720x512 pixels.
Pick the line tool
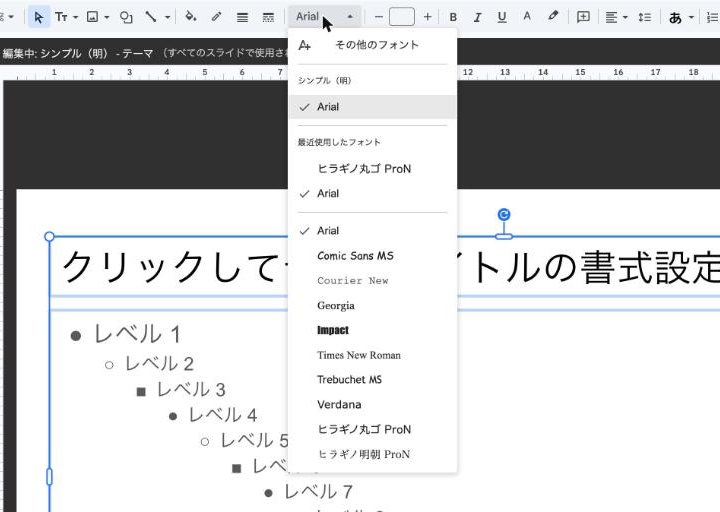pos(151,17)
